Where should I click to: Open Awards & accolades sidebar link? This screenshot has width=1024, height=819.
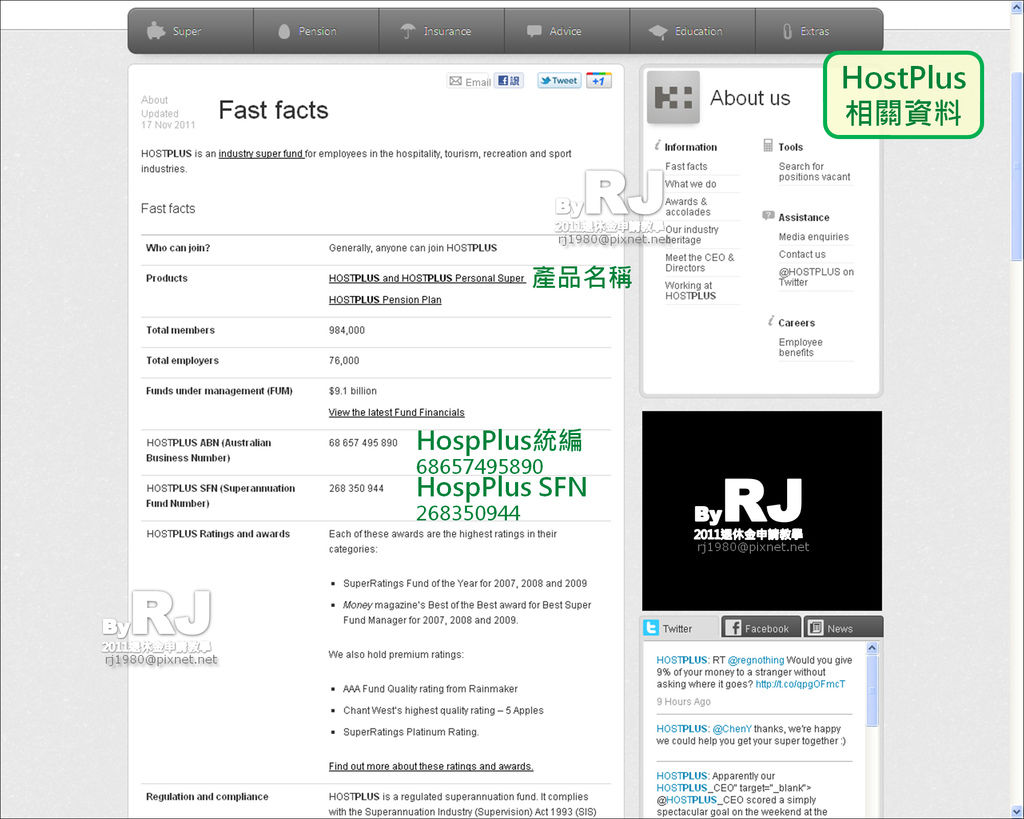pos(688,206)
